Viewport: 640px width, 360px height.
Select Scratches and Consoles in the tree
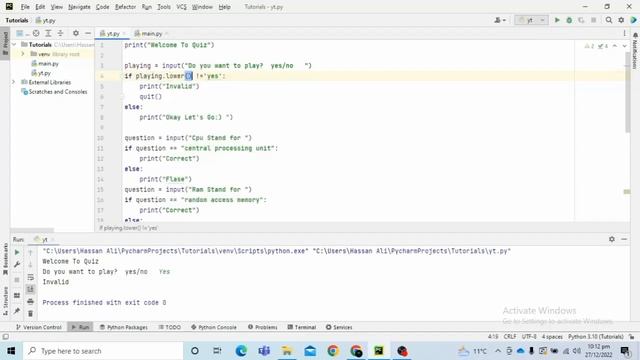pos(54,92)
